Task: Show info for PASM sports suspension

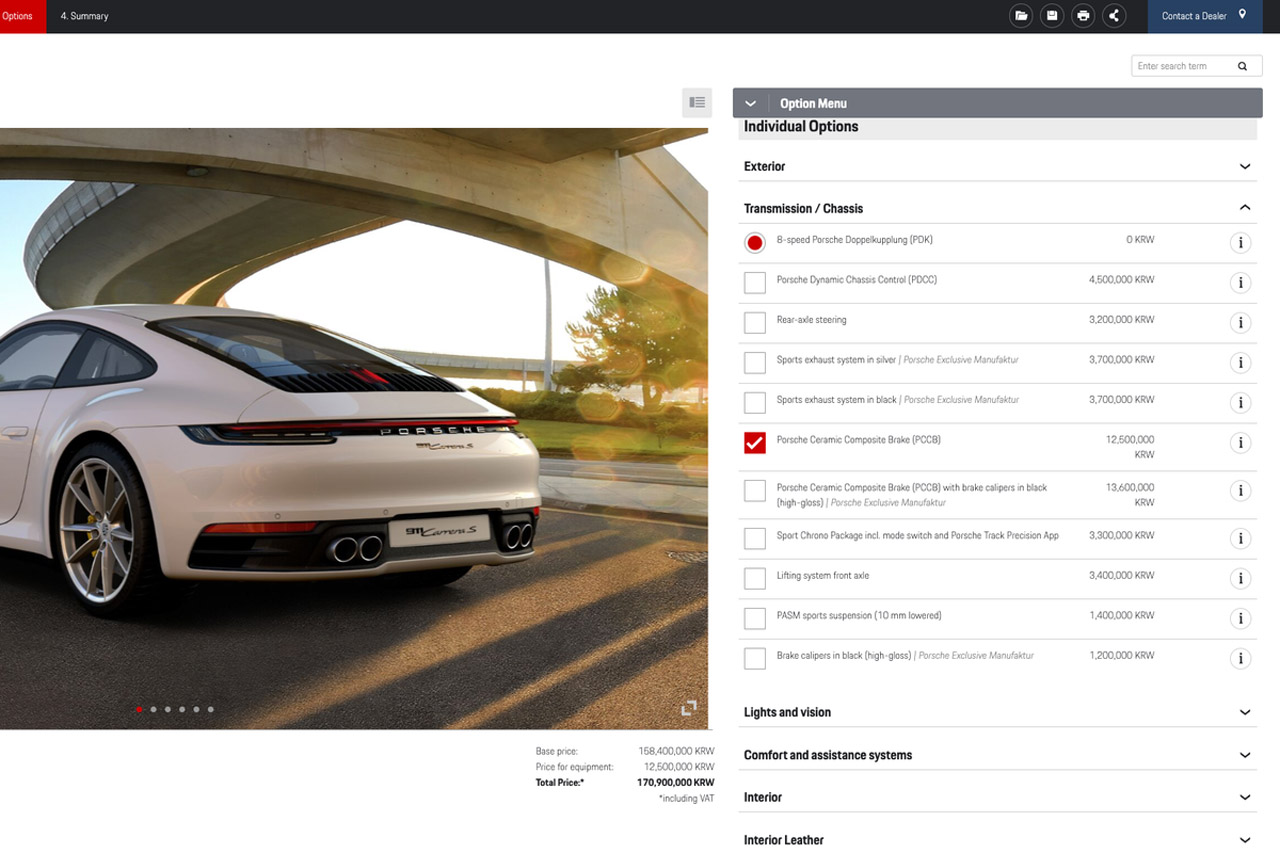Action: pos(1240,619)
